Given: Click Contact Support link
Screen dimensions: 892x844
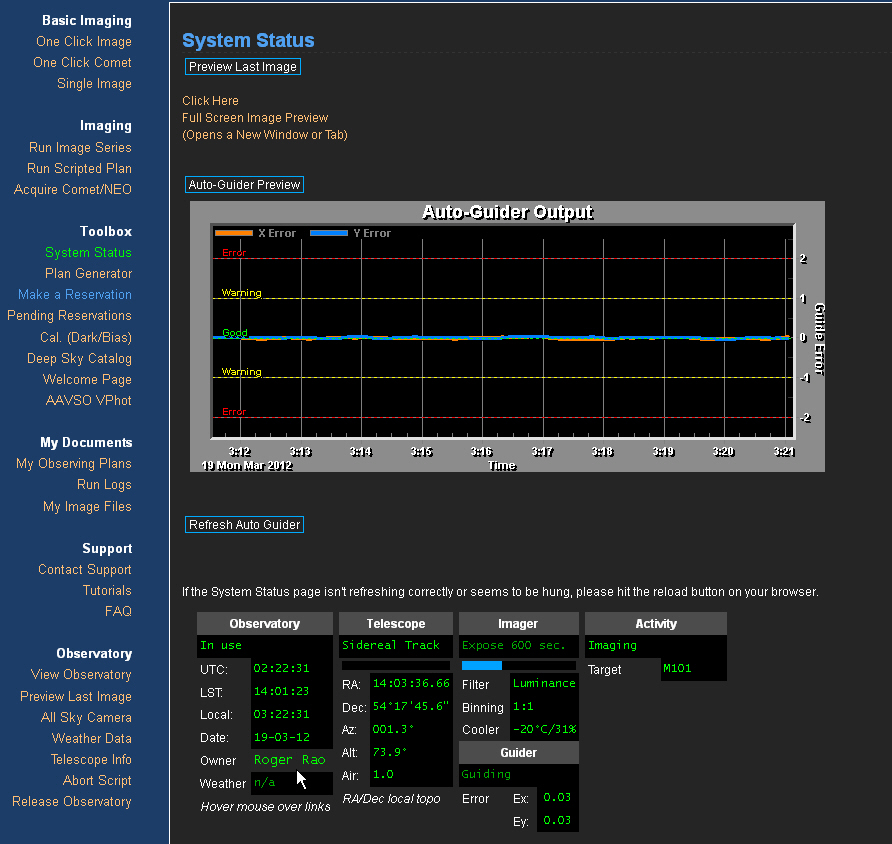Looking at the screenshot, I should pos(85,569).
